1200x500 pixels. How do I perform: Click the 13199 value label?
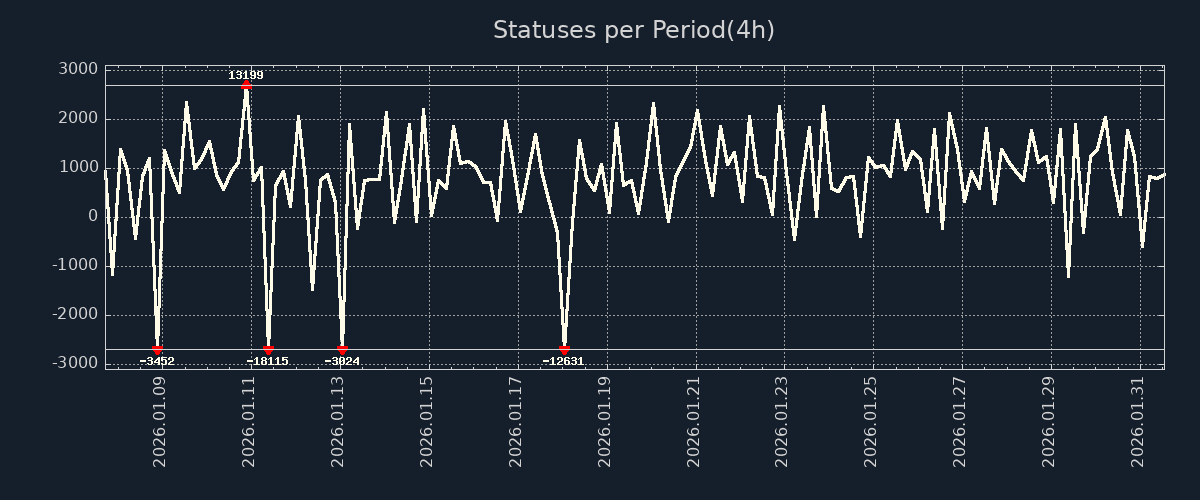[x=246, y=75]
